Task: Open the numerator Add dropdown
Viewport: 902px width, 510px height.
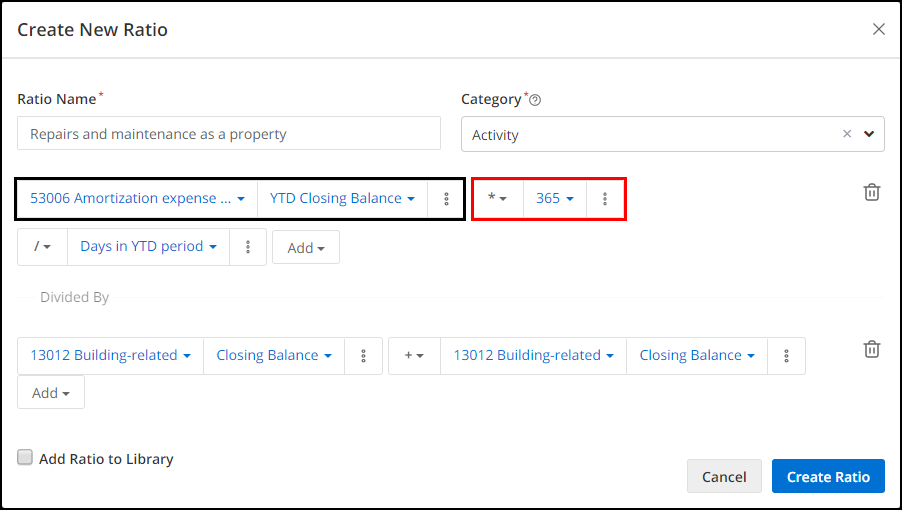Action: pyautogui.click(x=306, y=248)
